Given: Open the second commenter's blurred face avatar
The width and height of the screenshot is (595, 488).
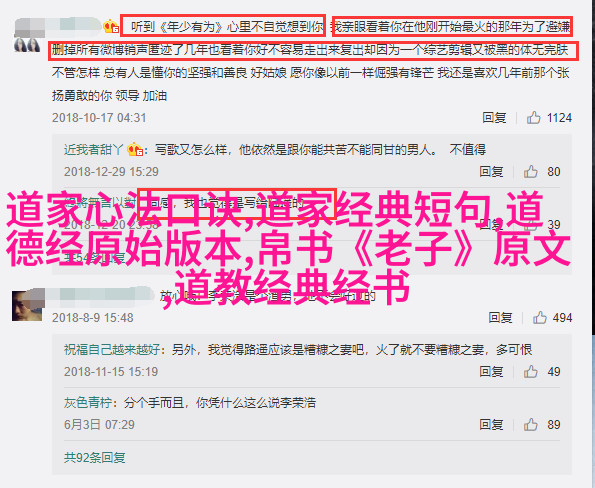Looking at the screenshot, I should pos(28,305).
